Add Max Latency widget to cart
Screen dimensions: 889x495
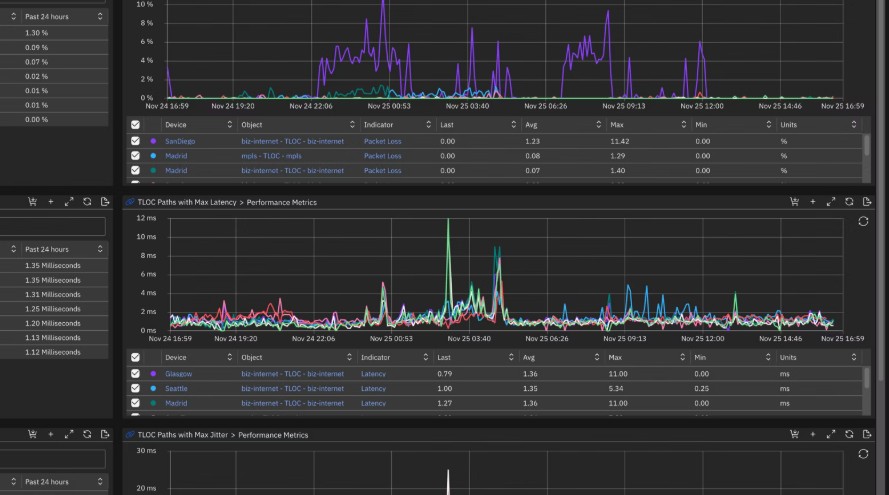tap(795, 202)
